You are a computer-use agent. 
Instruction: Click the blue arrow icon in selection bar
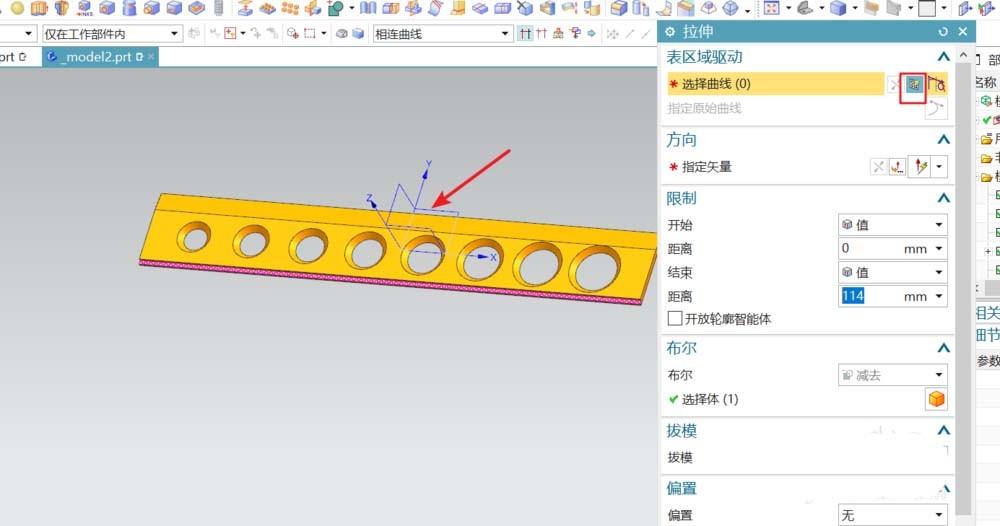pyautogui.click(x=591, y=34)
